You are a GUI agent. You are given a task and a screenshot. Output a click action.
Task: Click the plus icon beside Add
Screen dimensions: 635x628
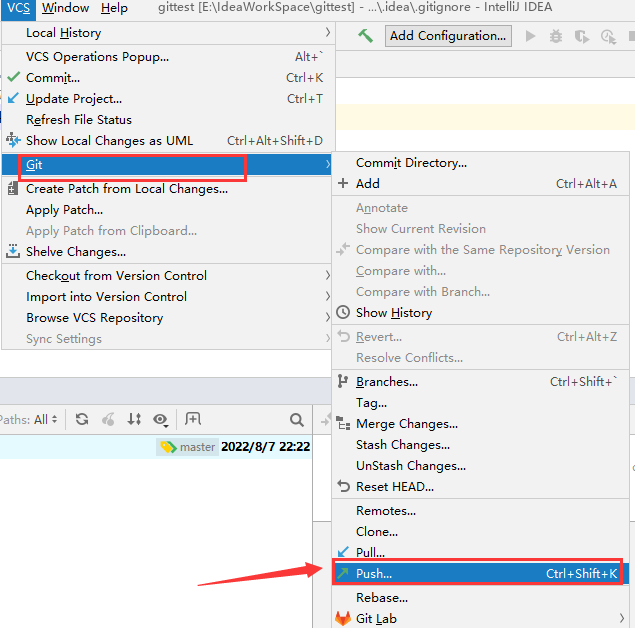[343, 183]
